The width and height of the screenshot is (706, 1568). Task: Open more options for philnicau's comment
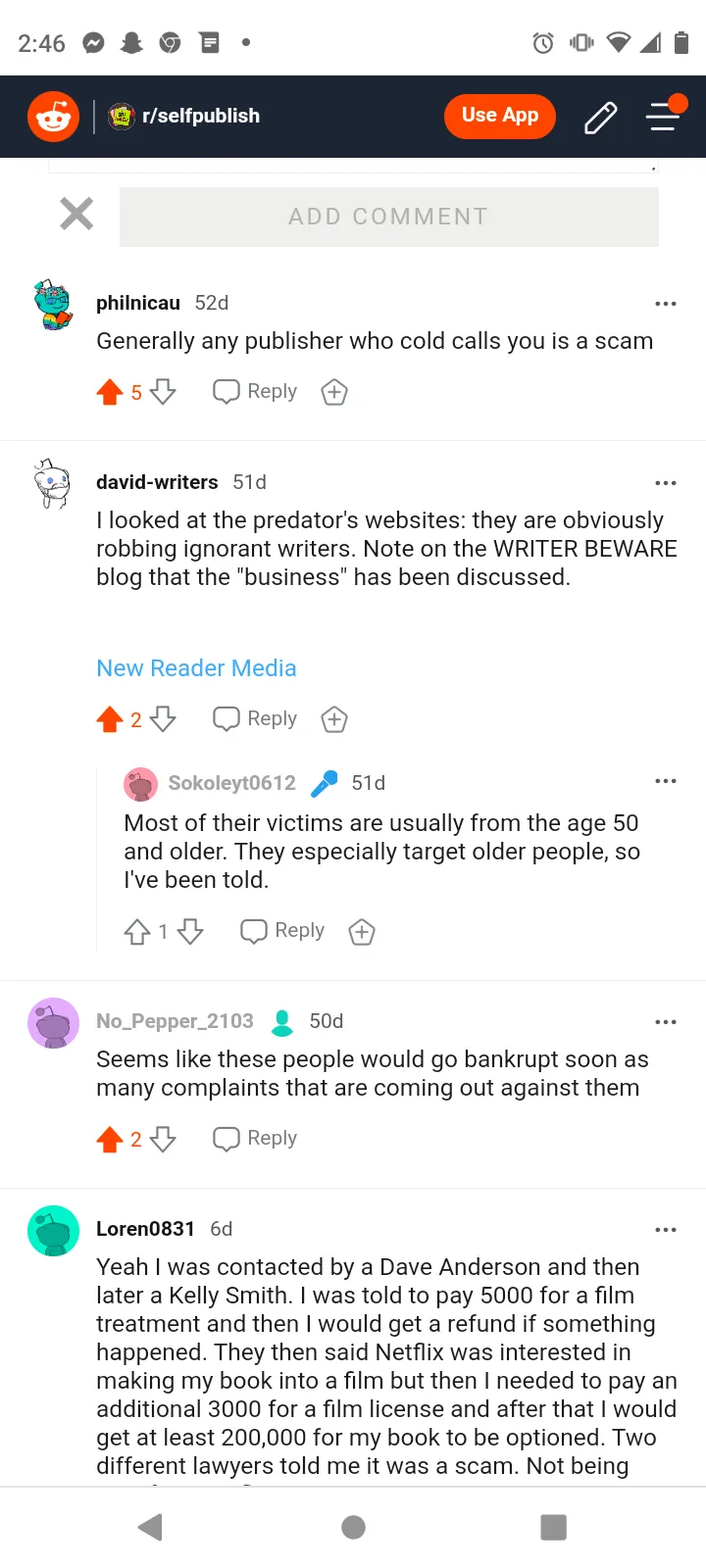pos(666,304)
